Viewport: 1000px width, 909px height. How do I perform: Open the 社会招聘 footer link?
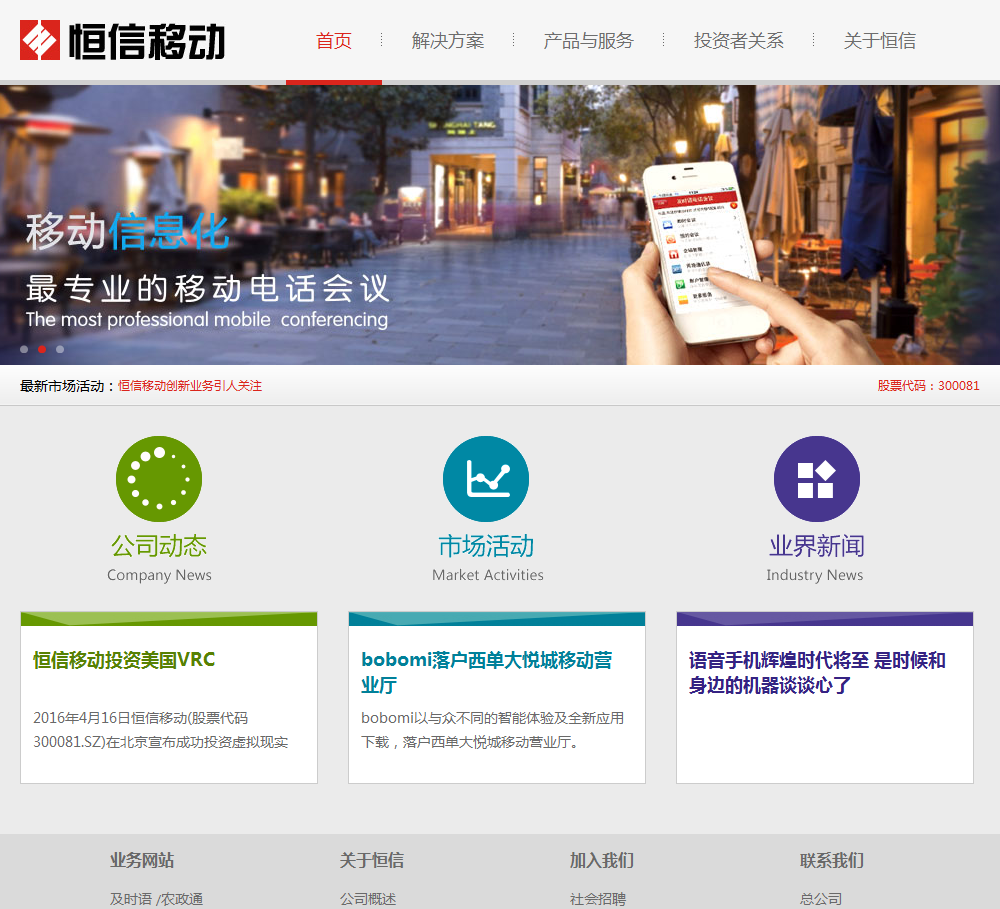pos(598,899)
